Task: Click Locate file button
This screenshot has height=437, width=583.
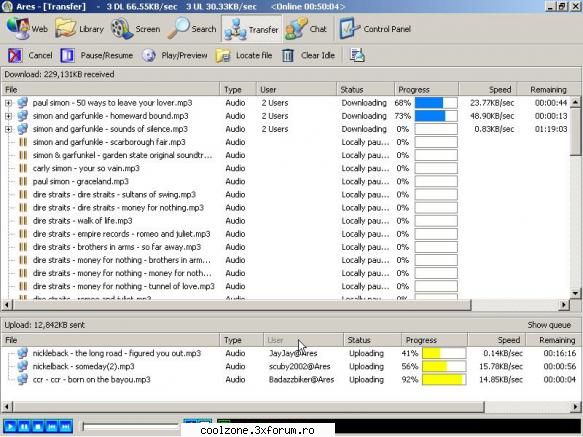Action: pyautogui.click(x=244, y=55)
